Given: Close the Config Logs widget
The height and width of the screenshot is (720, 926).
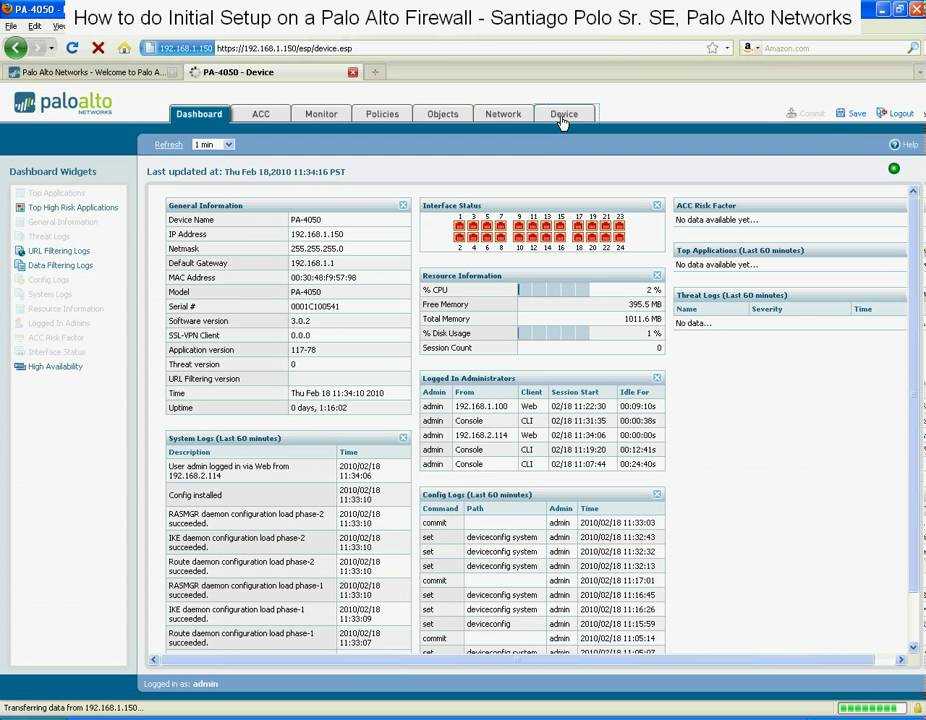Looking at the screenshot, I should tap(657, 494).
